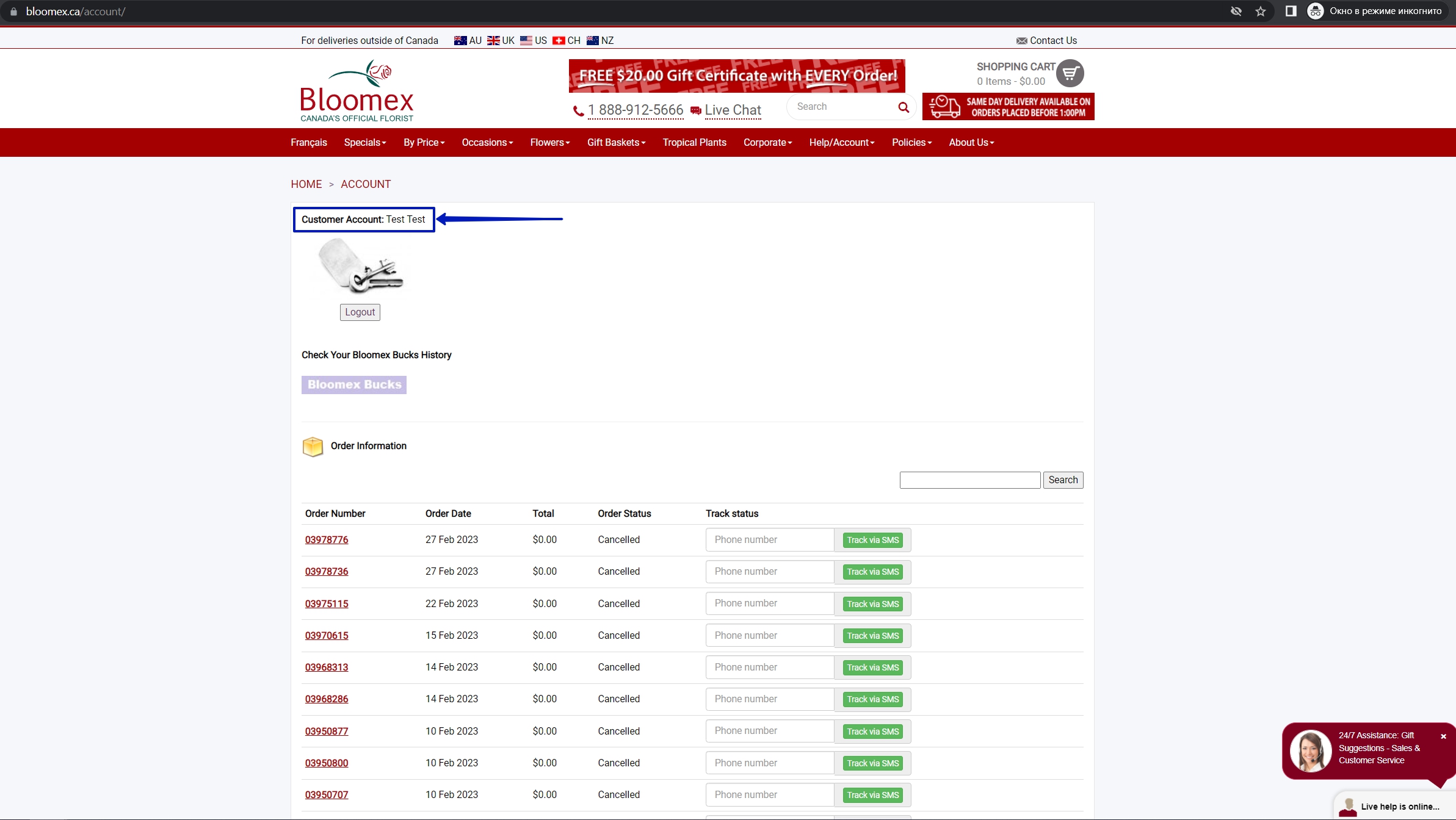Click the eye-slash tracking icon in address bar

(x=1236, y=12)
